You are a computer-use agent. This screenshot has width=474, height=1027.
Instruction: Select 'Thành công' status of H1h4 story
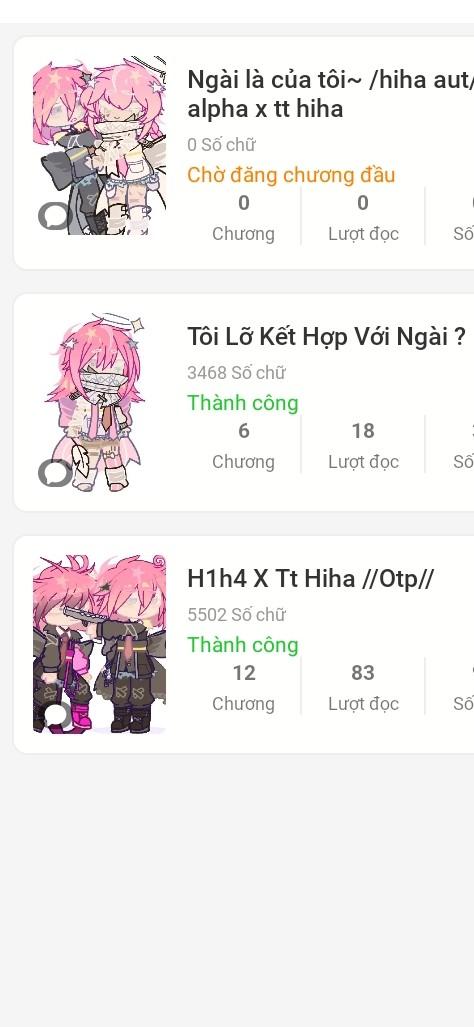pyautogui.click(x=243, y=644)
